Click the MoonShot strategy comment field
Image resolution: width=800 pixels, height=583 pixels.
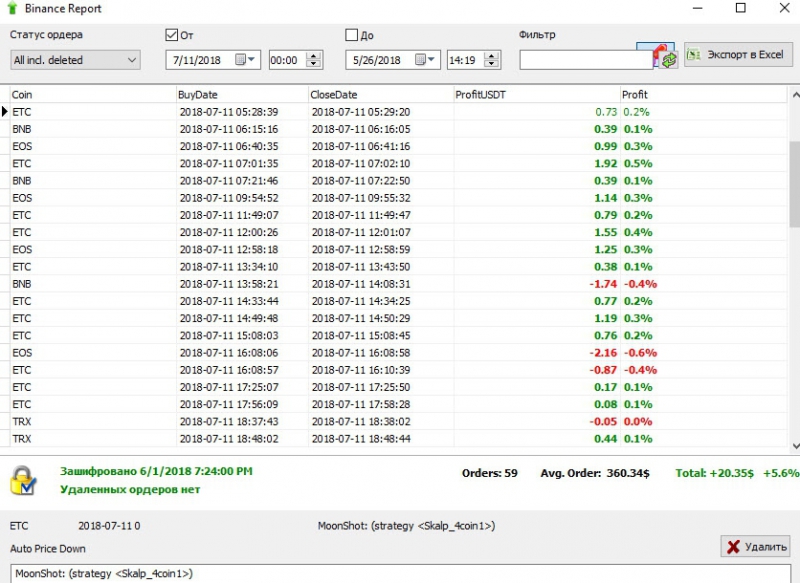pos(401,573)
